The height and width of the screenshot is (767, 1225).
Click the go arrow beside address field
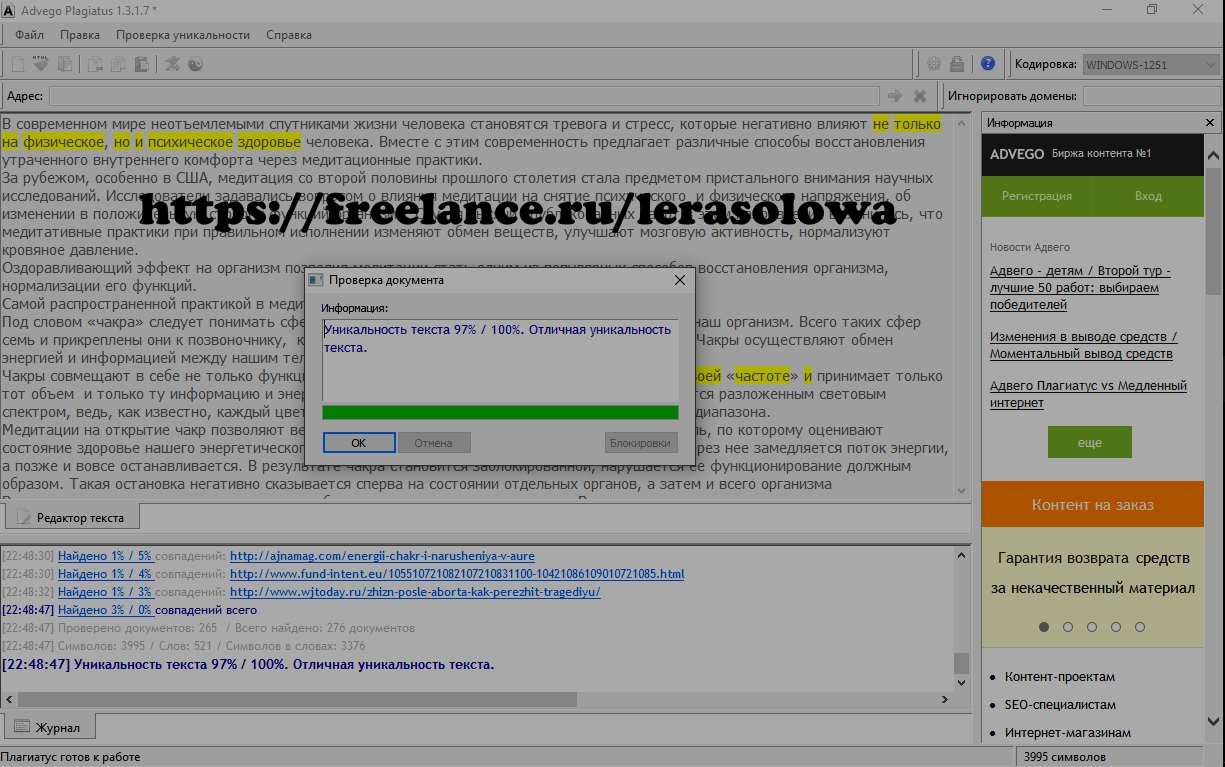895,96
